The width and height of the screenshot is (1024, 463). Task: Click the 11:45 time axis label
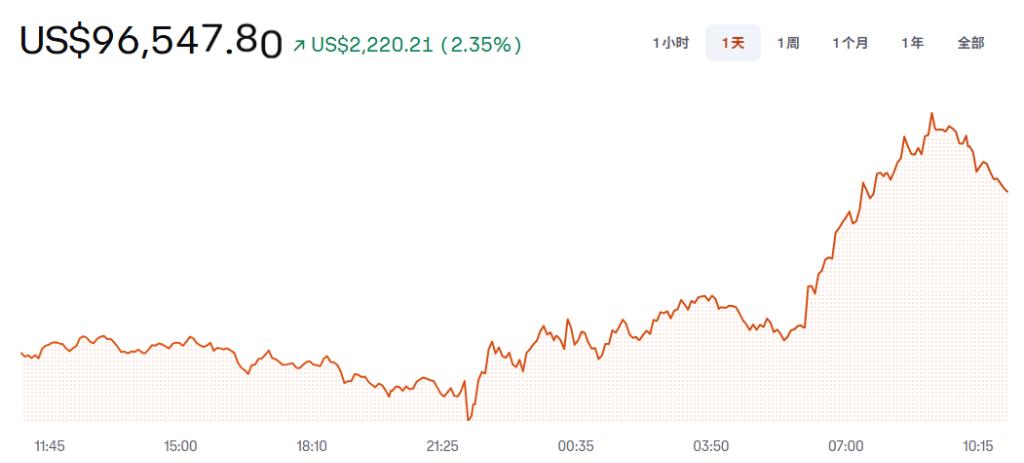tap(49, 446)
